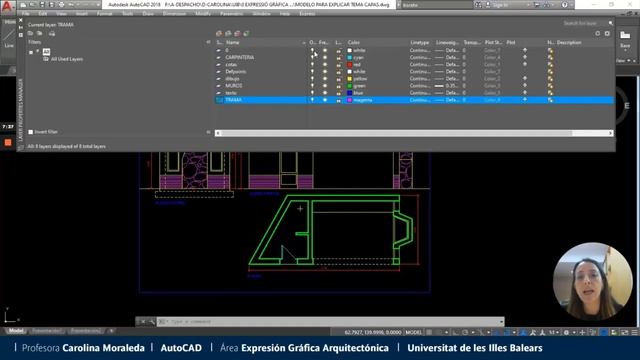Open the Dimension menu
This screenshot has height=360, width=640.
[174, 13]
